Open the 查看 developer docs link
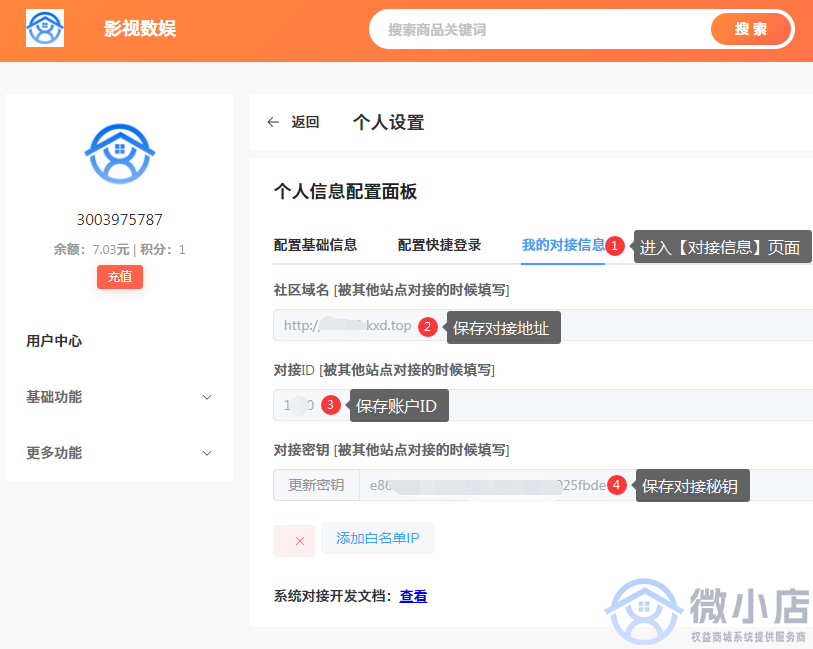This screenshot has height=649, width=813. coord(413,596)
